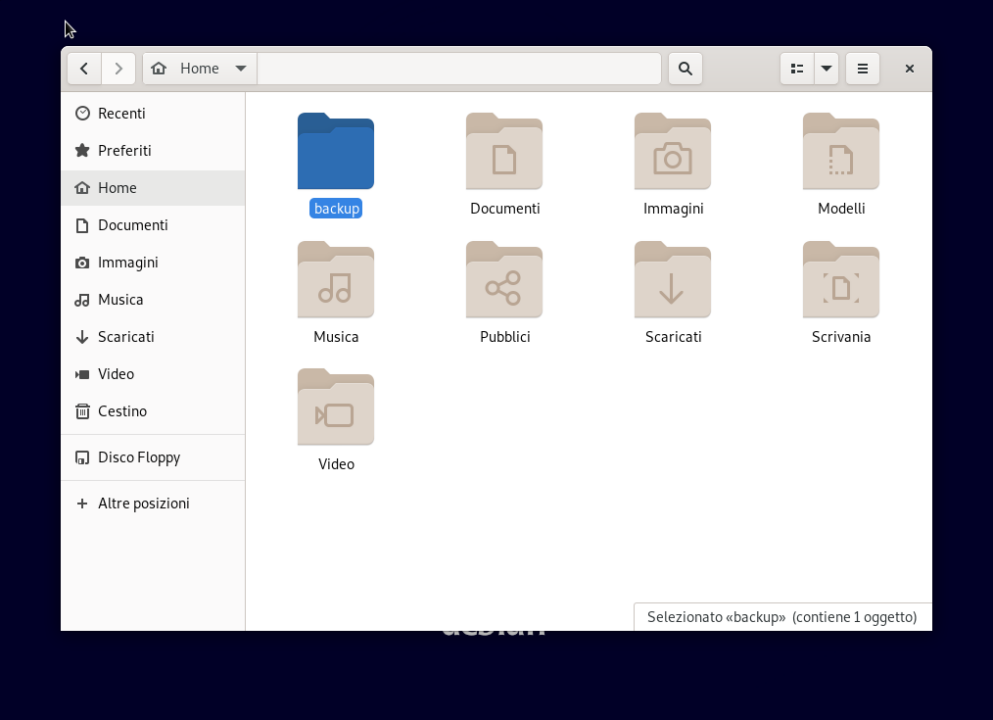This screenshot has height=720, width=993.
Task: Select the Musica folder in grid
Action: [x=336, y=280]
